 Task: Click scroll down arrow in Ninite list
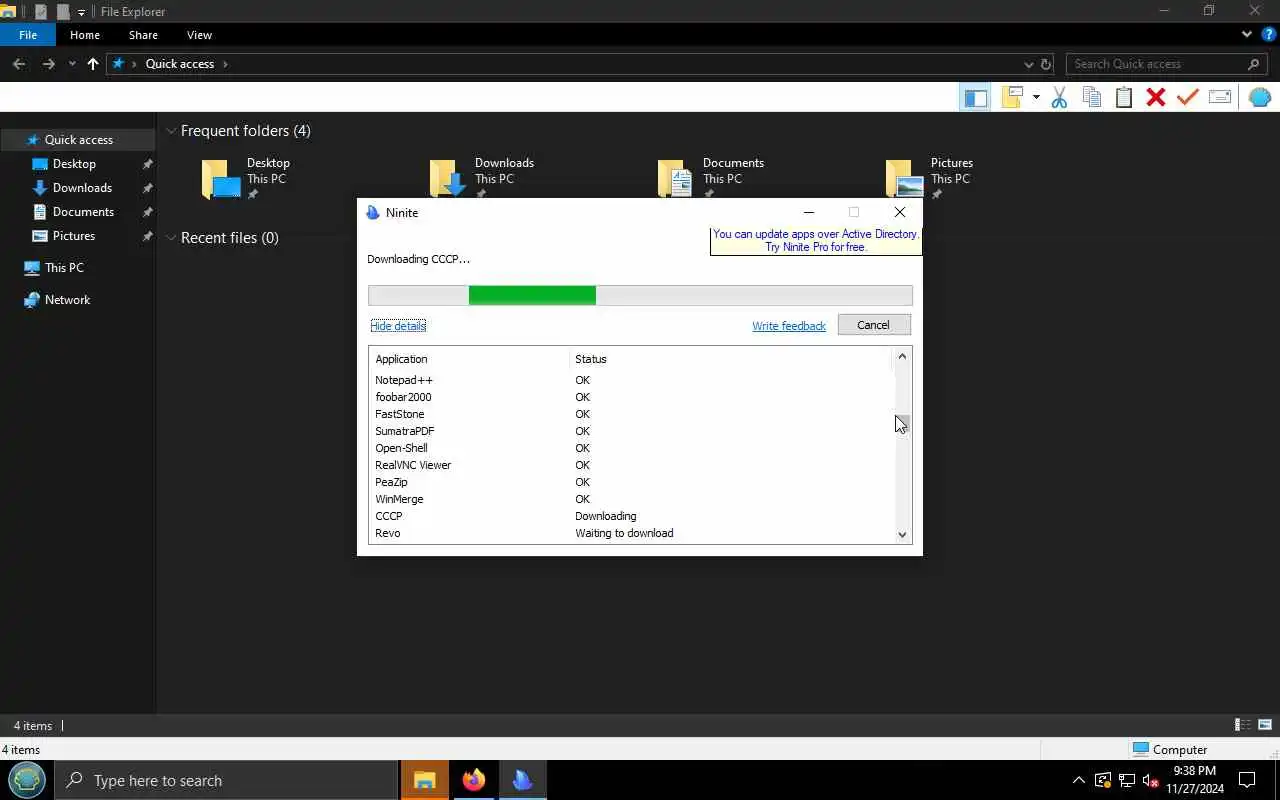coord(902,534)
